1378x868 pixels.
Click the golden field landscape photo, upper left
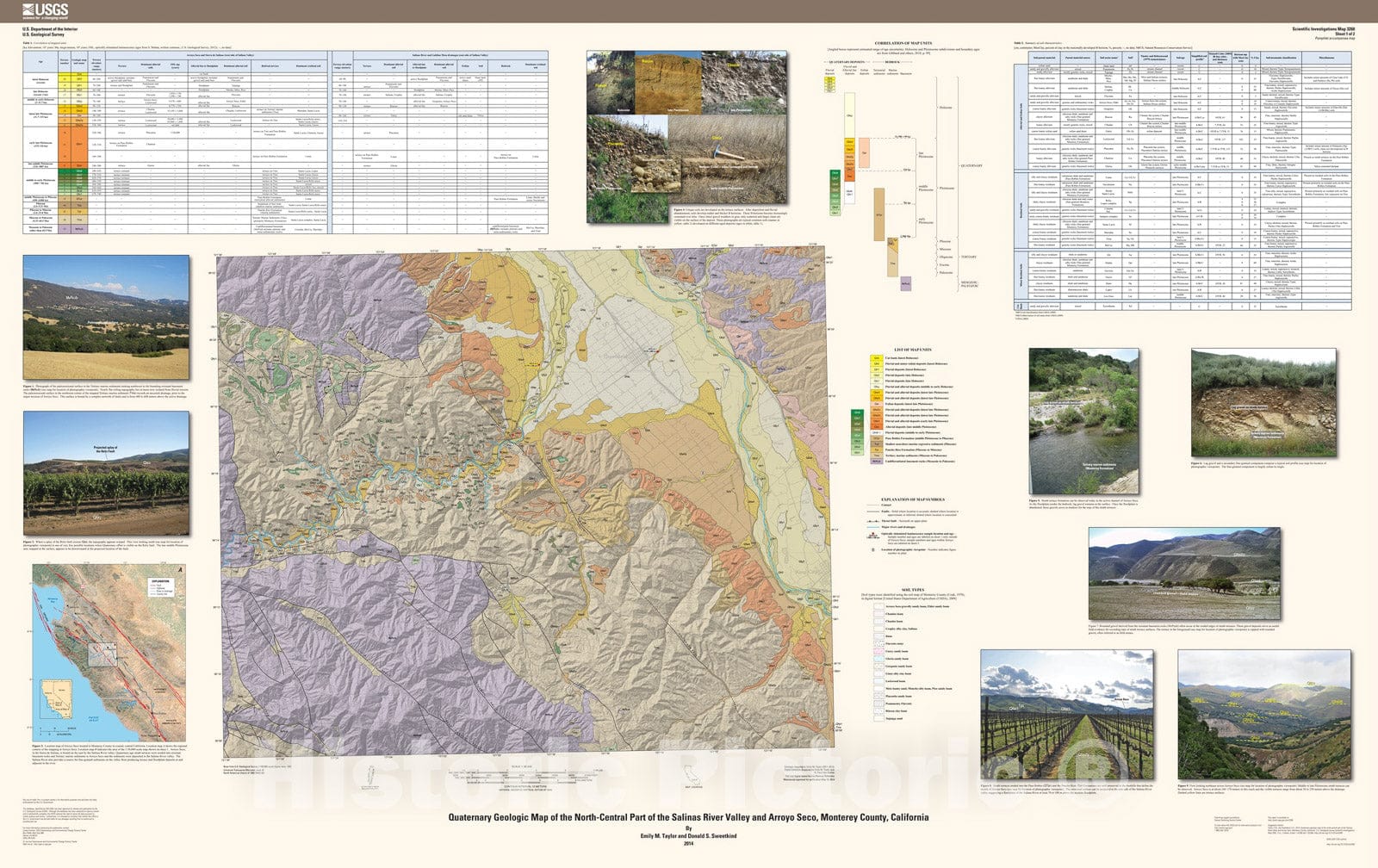[x=106, y=319]
